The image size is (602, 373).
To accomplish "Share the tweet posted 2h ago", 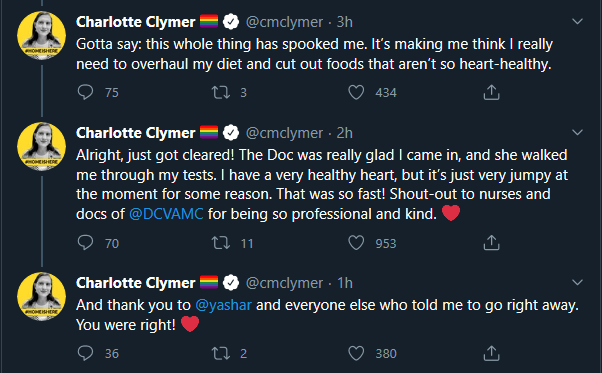I will 491,243.
